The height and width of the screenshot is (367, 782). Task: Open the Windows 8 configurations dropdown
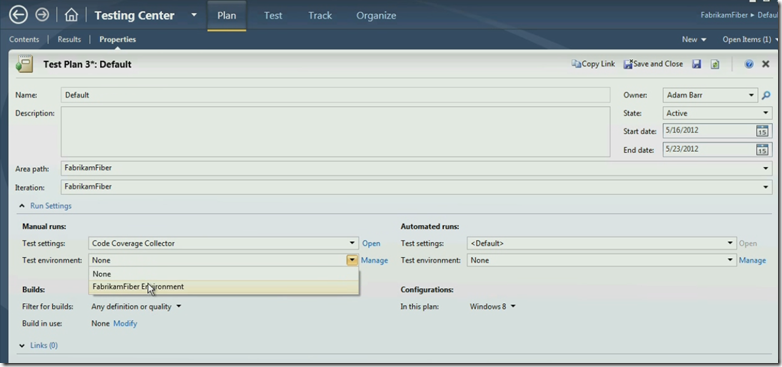(492, 307)
